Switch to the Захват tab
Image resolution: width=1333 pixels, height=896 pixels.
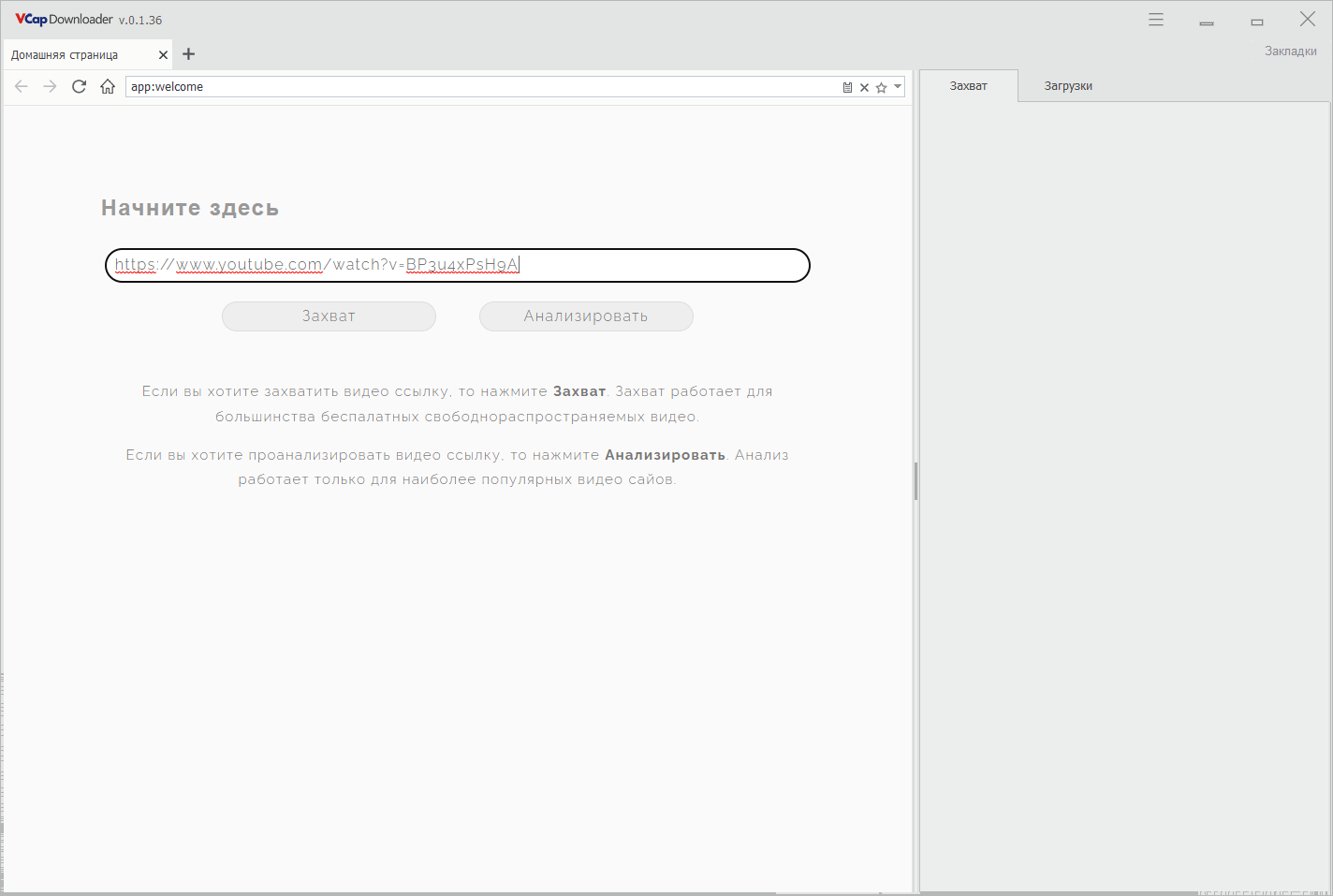click(968, 86)
